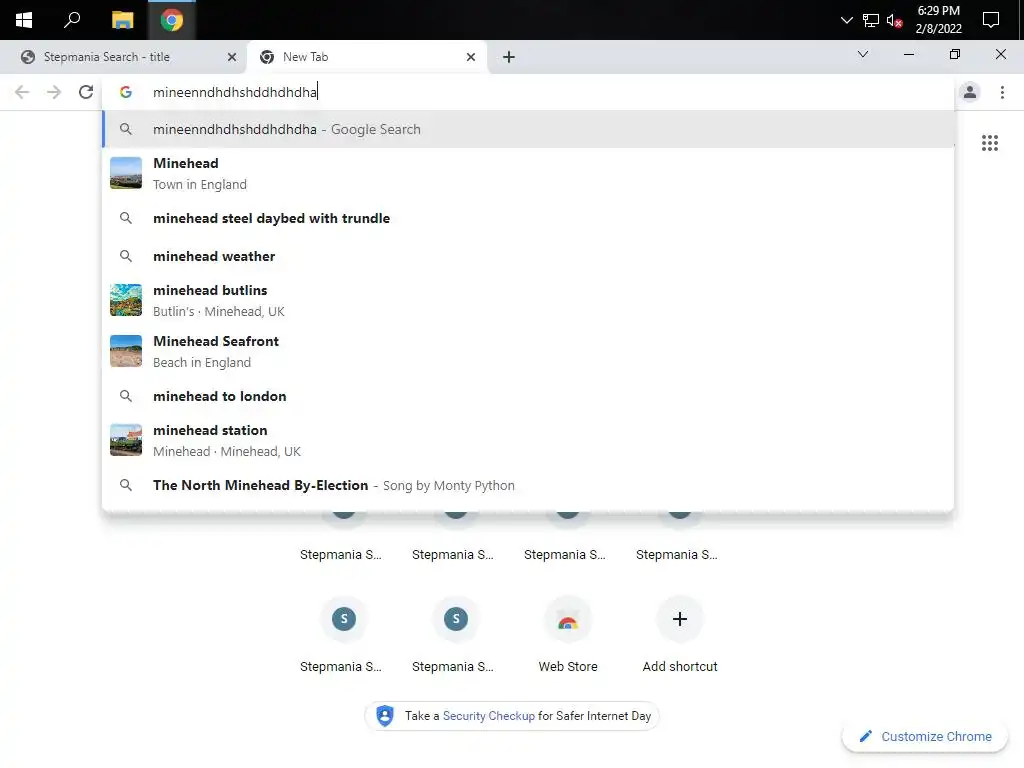Select the minehead weather suggestion
The width and height of the screenshot is (1024, 768).
point(528,256)
